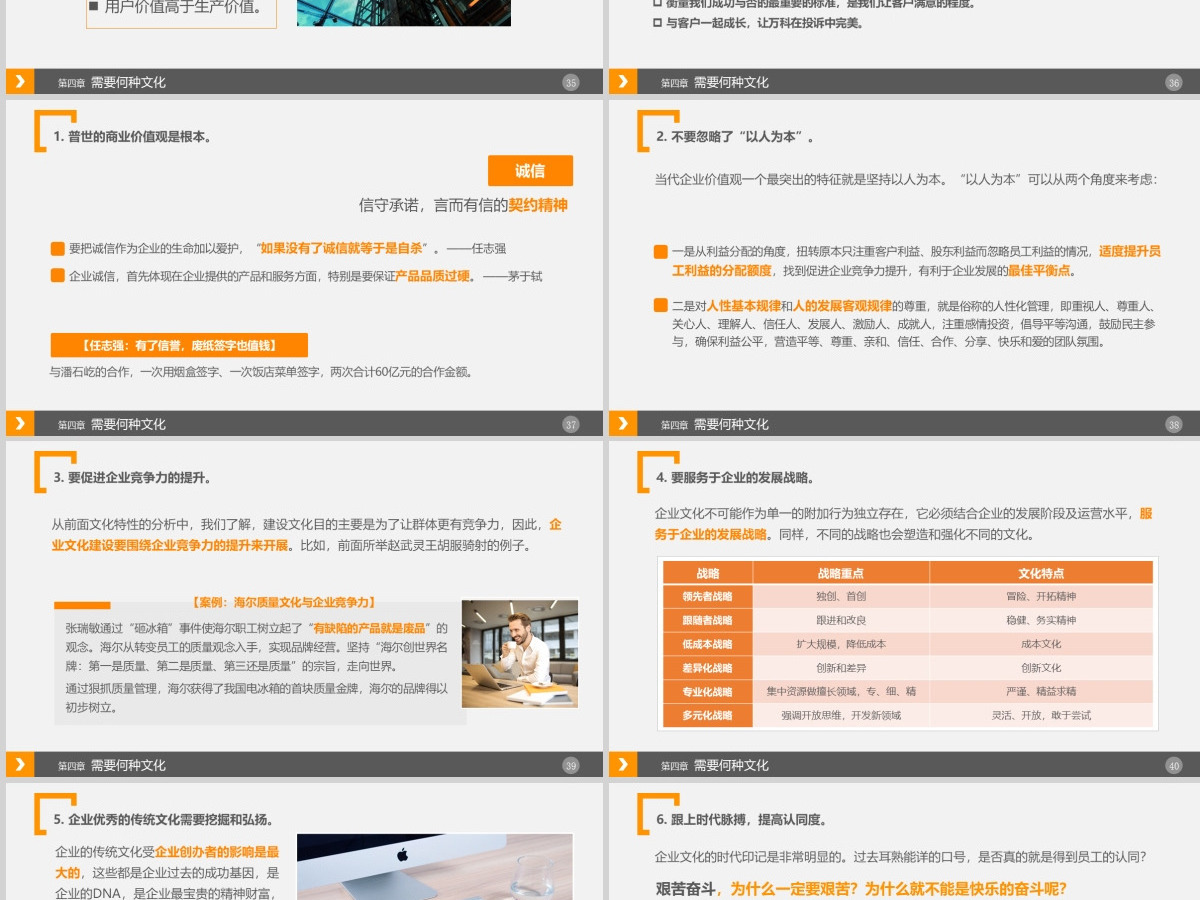Click the "案例：海尔质量文化与企业竞争力" caption
The height and width of the screenshot is (900, 1200).
(x=283, y=602)
